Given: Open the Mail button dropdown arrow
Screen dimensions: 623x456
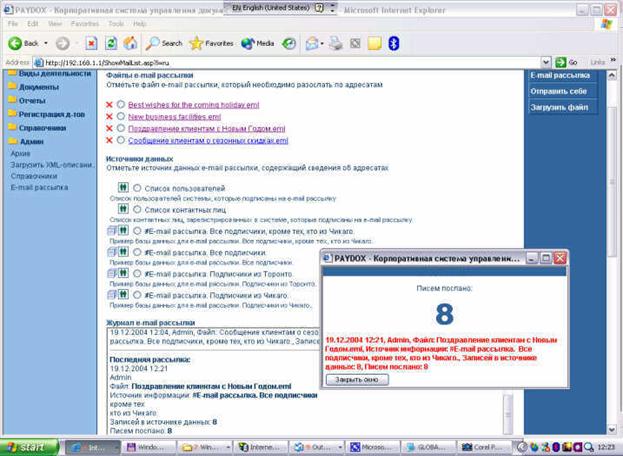Looking at the screenshot, I should click(322, 43).
